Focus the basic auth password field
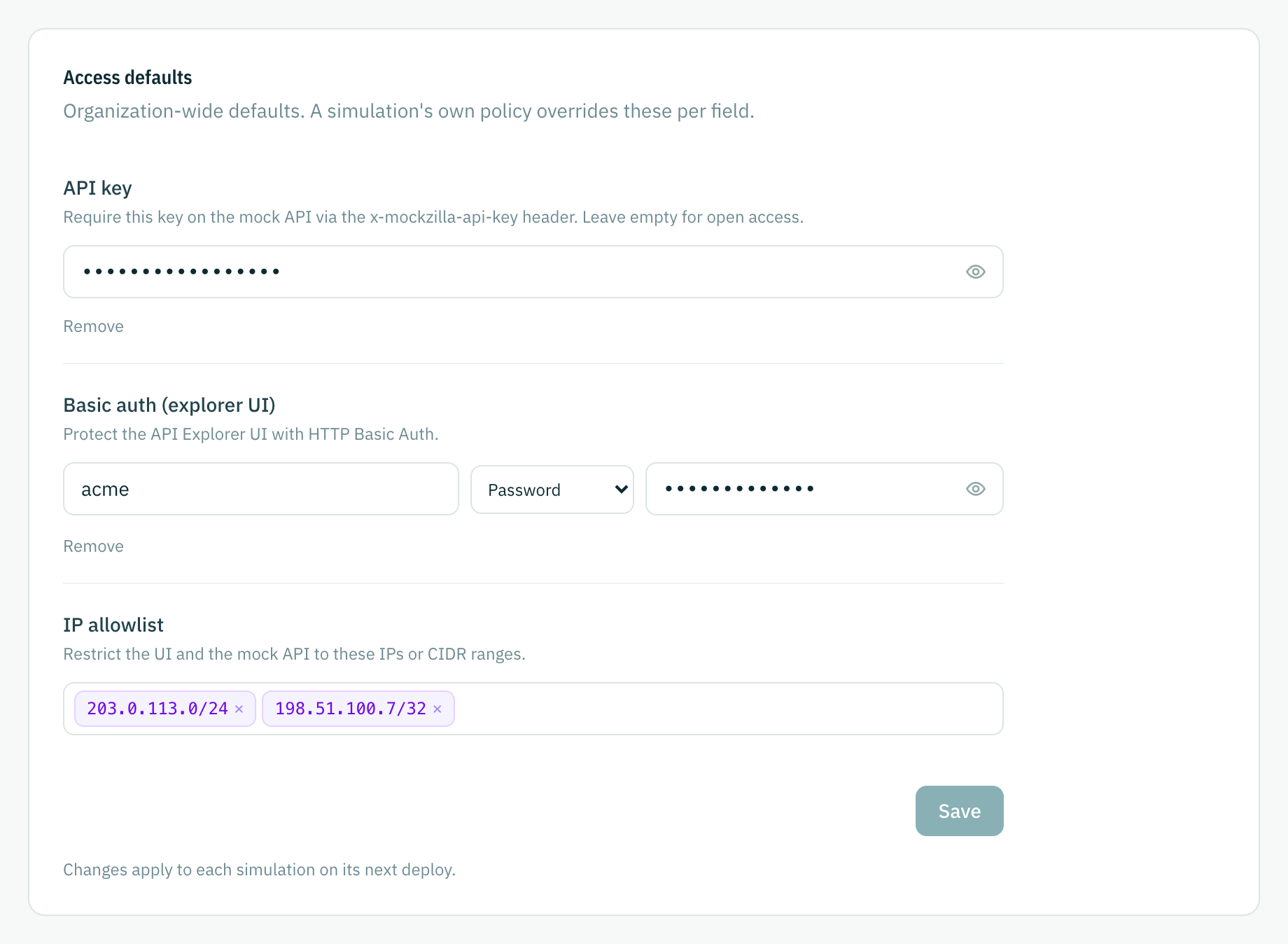Viewport: 1288px width, 944px height. (825, 489)
